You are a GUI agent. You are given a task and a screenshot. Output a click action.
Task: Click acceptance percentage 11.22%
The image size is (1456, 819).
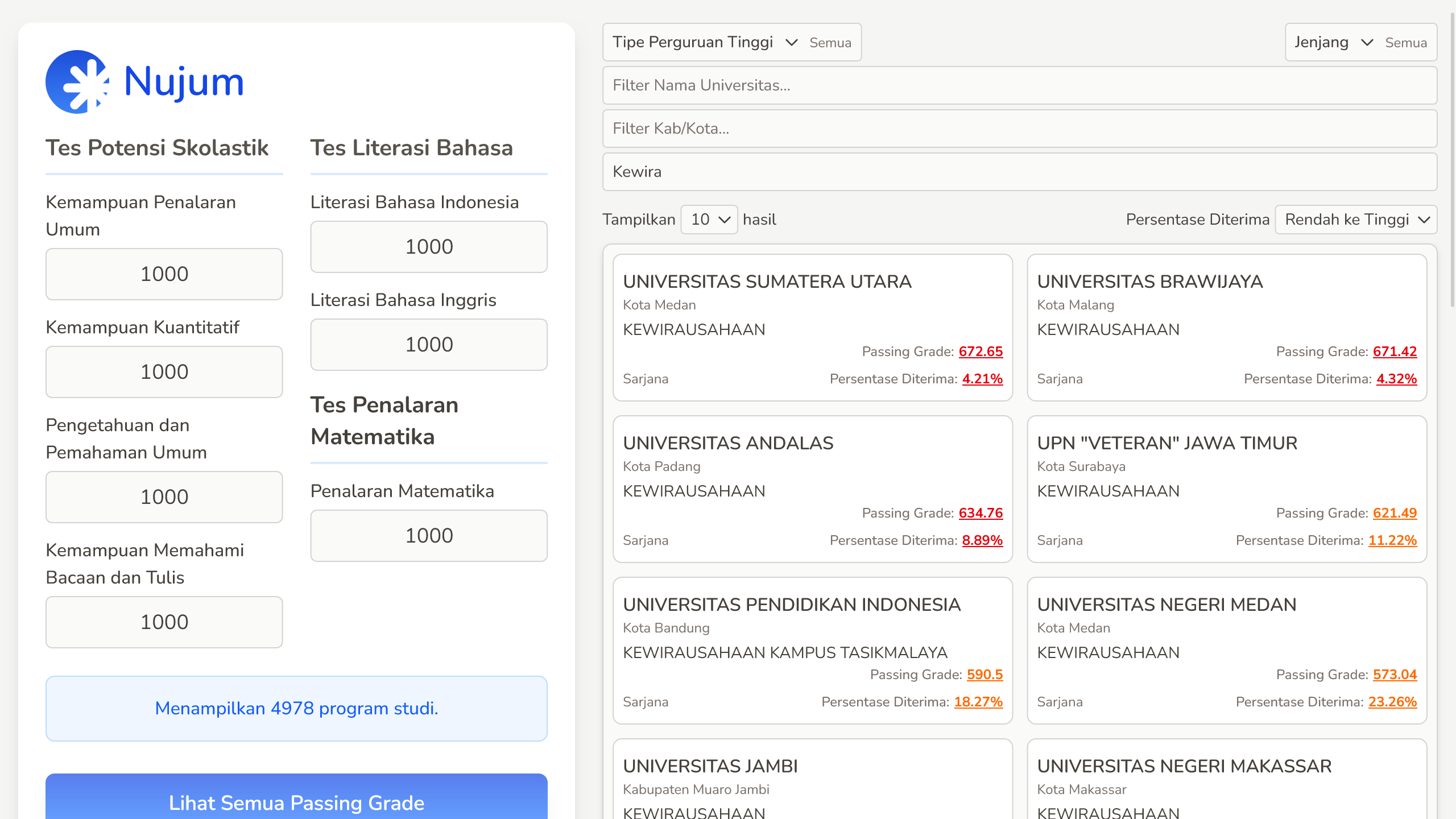[1392, 540]
